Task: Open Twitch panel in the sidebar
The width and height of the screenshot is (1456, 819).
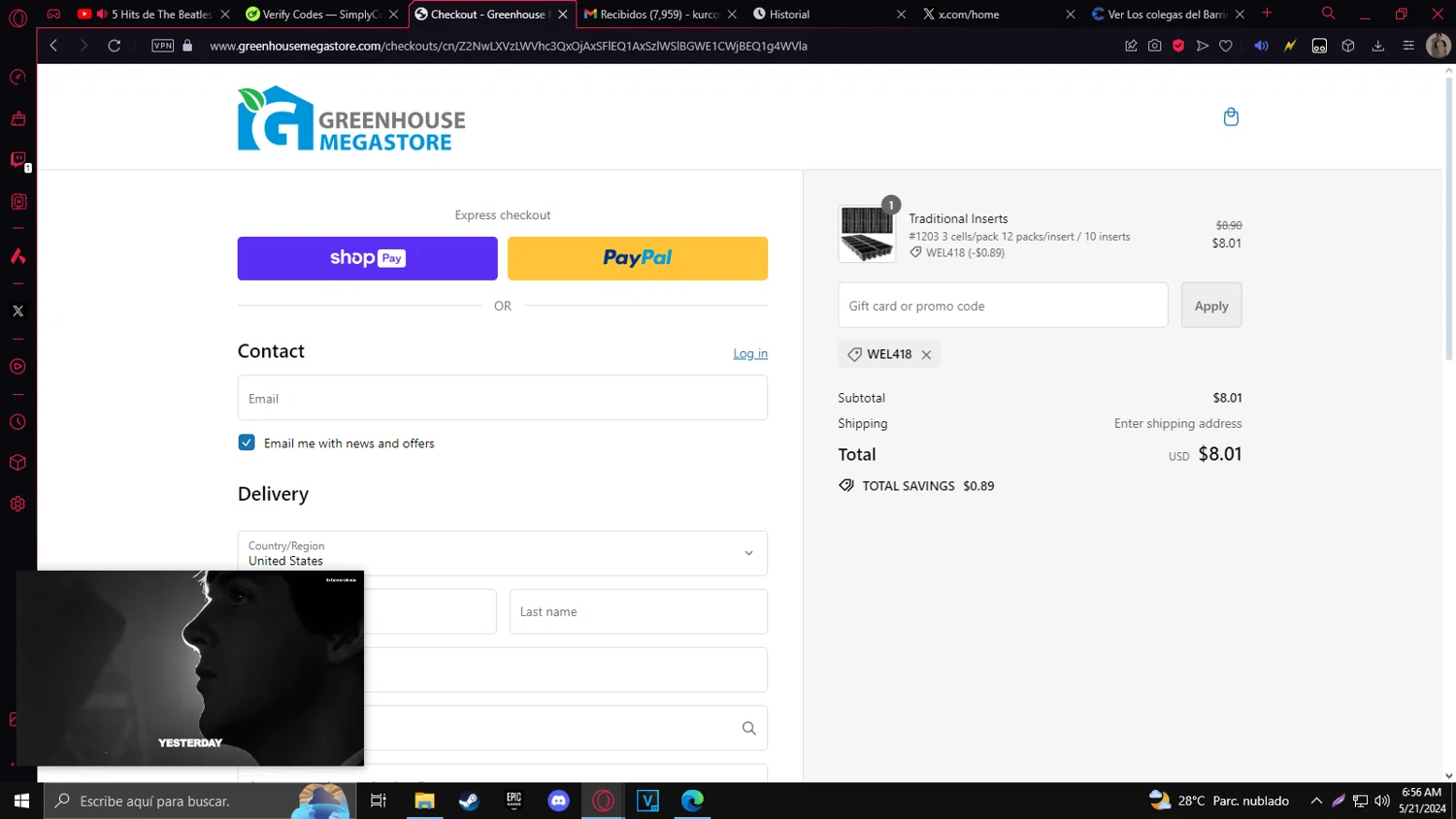Action: click(17, 160)
